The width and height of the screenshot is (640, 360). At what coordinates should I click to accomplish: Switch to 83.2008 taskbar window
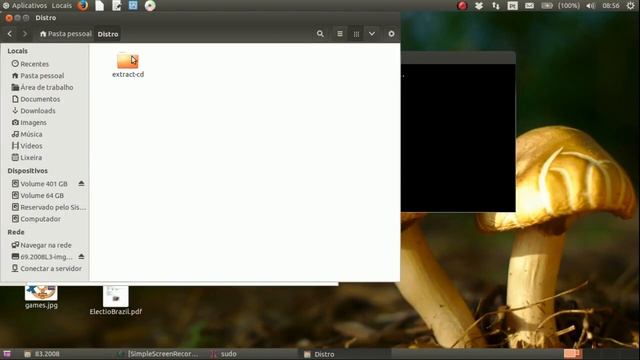tap(42, 354)
